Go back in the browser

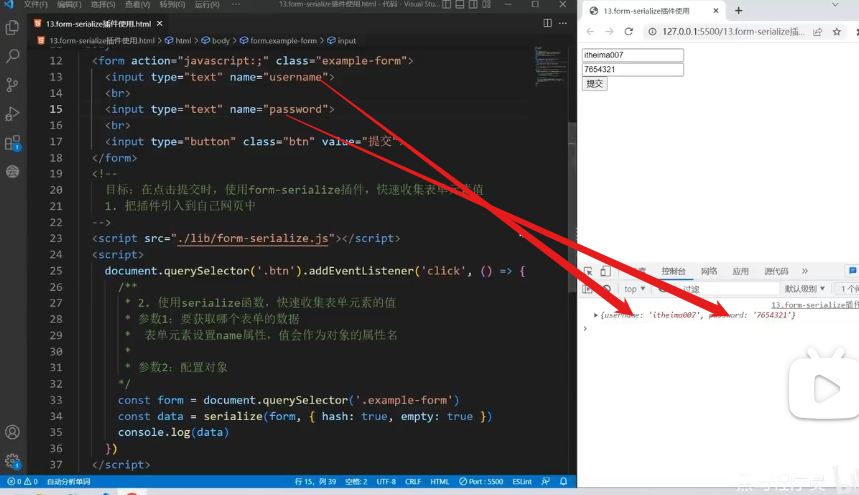[x=590, y=32]
